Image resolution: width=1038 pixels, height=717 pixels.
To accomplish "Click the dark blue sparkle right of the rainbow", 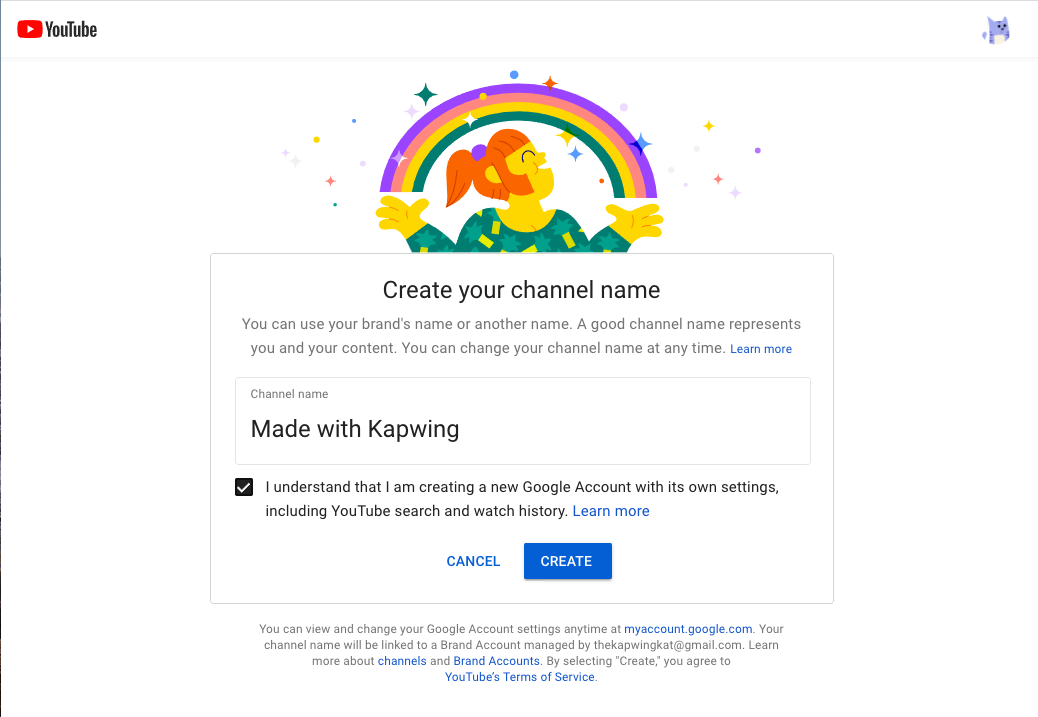I will pos(640,144).
